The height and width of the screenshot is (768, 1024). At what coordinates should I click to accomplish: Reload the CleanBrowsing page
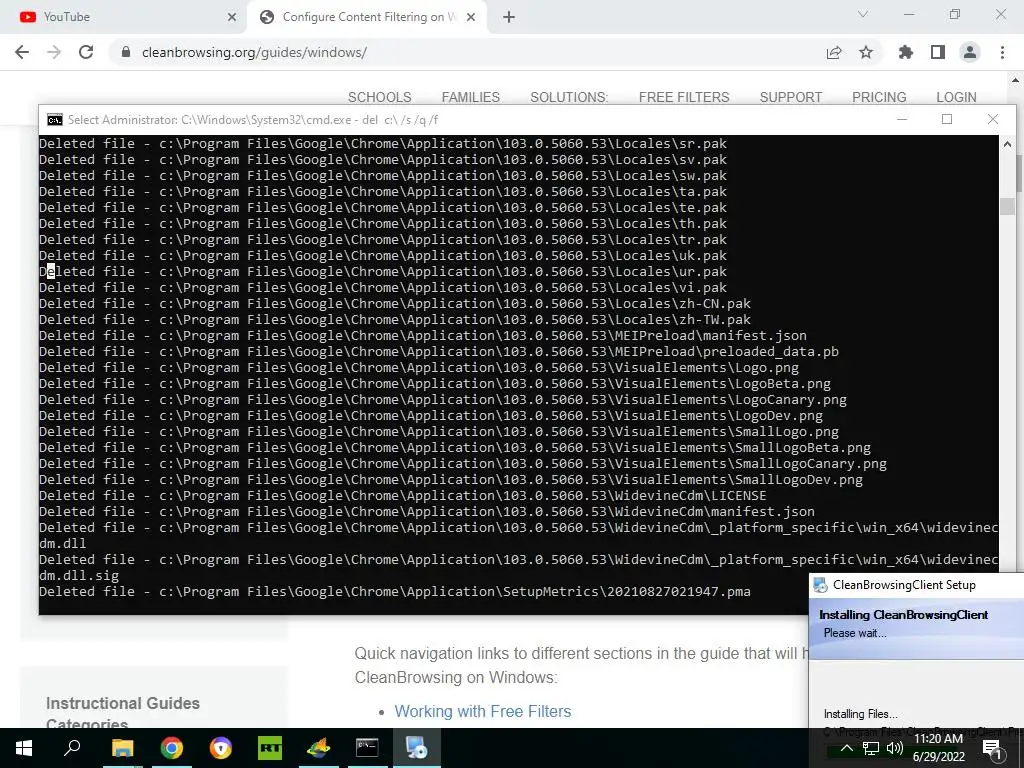[x=86, y=52]
